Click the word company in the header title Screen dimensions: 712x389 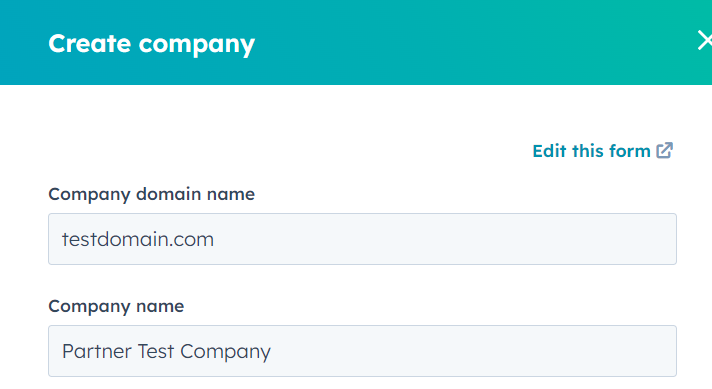coord(197,45)
